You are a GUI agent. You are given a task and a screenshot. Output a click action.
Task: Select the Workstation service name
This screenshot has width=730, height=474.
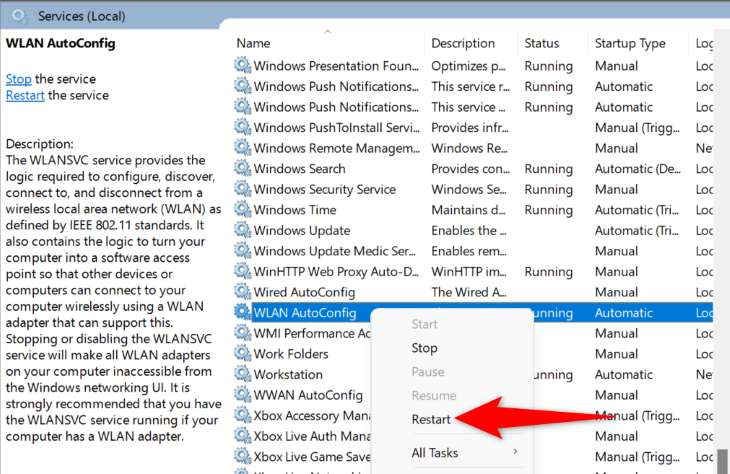[x=288, y=374]
